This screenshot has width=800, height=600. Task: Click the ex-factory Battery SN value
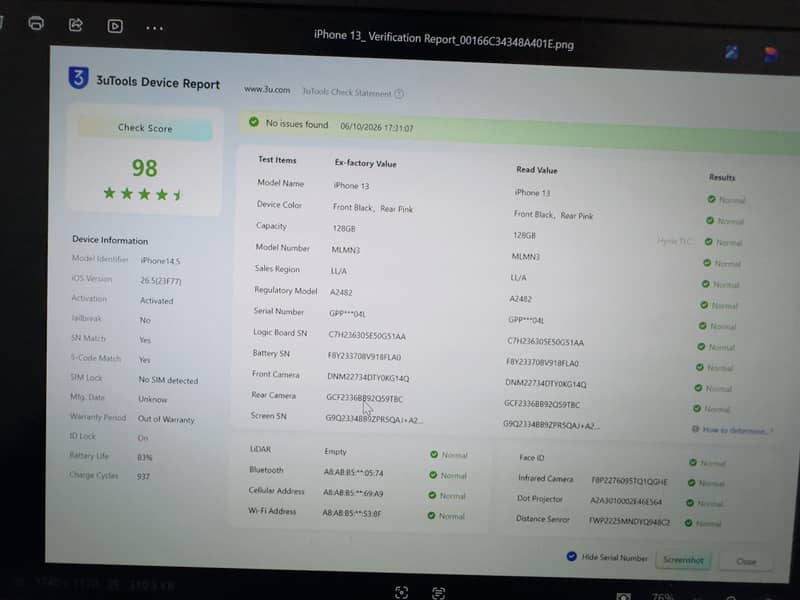[x=364, y=357]
